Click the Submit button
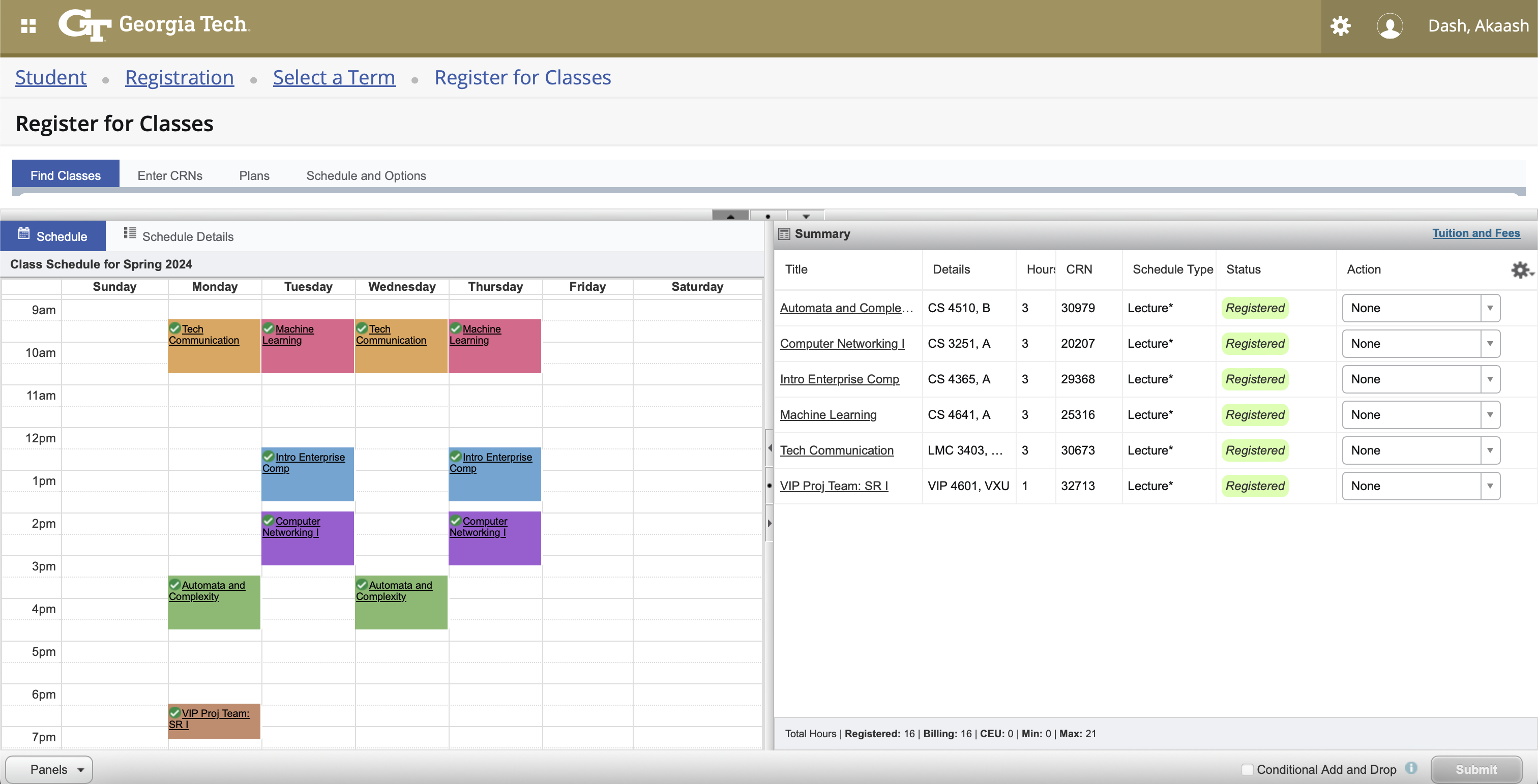 (x=1475, y=770)
